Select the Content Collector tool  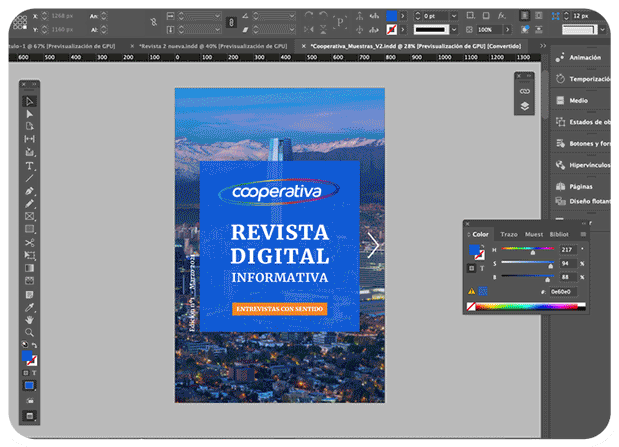pyautogui.click(x=29, y=152)
